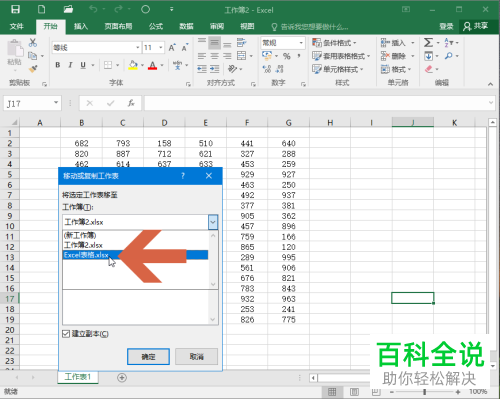Open the font name dropdown
The width and height of the screenshot is (500, 399).
[x=137, y=48]
